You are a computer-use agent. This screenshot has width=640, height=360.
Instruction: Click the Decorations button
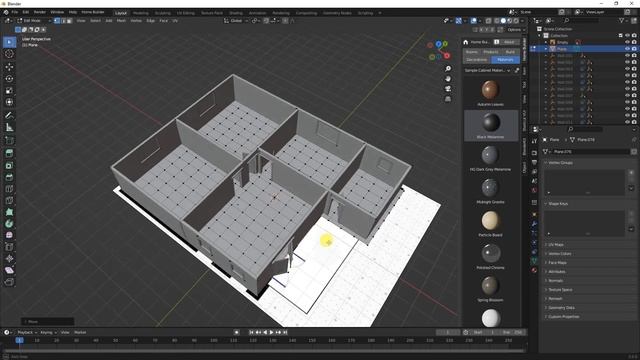tap(477, 60)
